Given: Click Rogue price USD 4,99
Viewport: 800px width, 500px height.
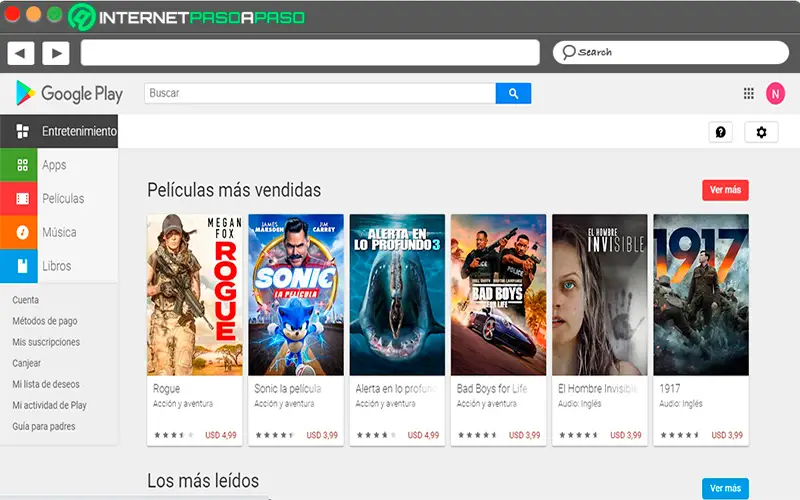Looking at the screenshot, I should 221,435.
